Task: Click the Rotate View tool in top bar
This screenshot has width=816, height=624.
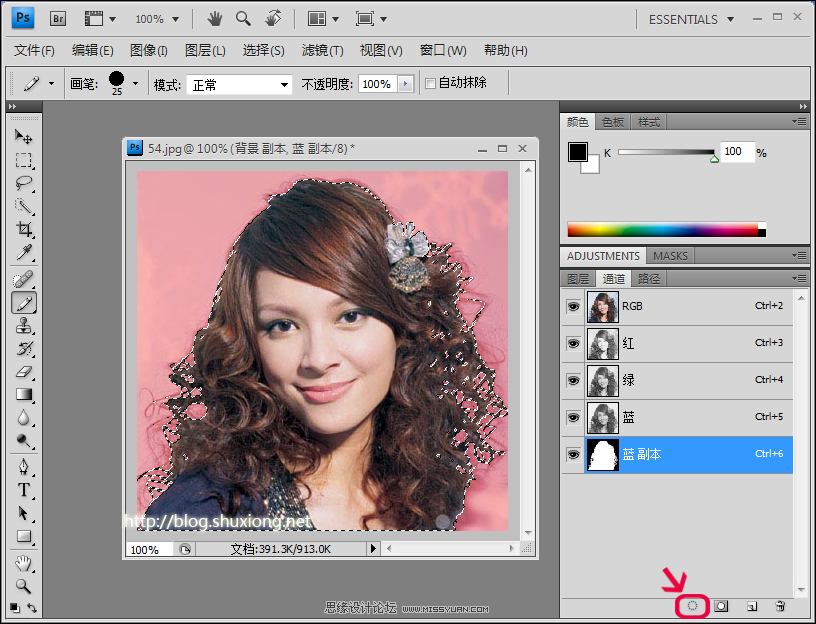Action: coord(273,19)
